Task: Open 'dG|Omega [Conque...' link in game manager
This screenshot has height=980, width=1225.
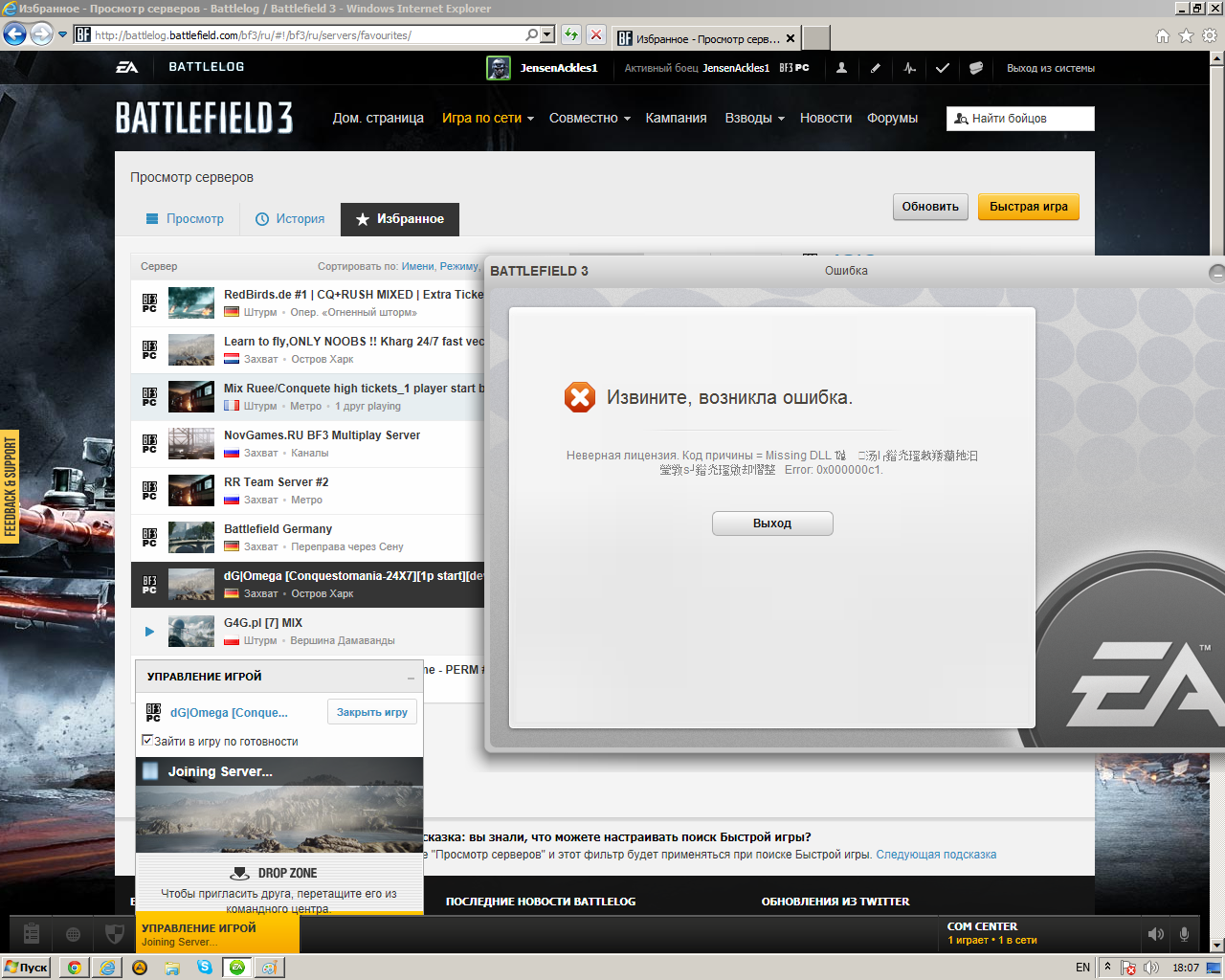Action: [229, 712]
